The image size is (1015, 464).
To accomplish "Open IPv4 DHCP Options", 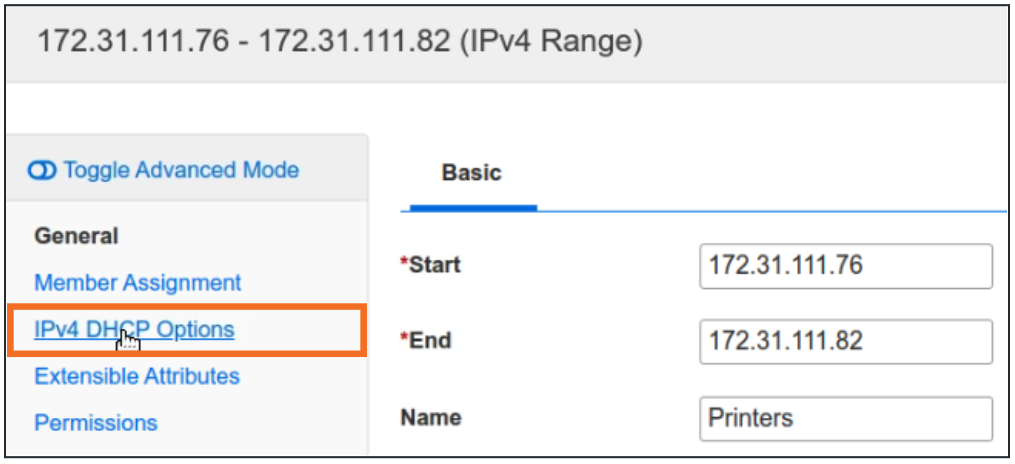I will [134, 330].
